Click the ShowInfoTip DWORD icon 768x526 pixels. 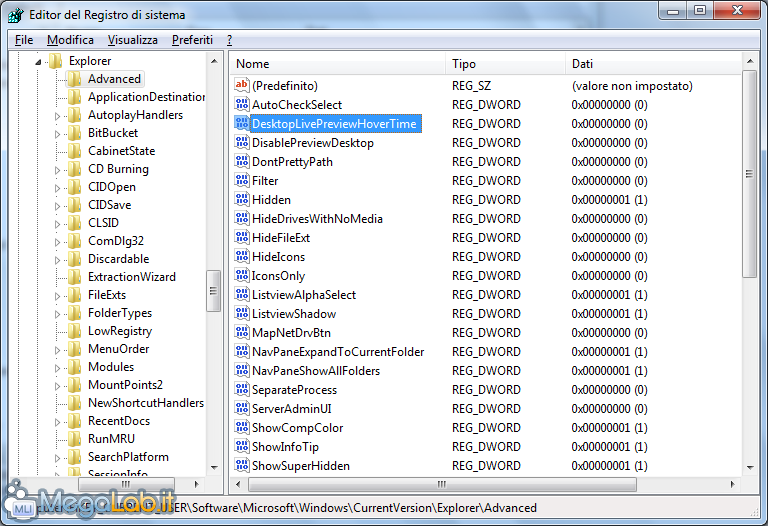(242, 447)
